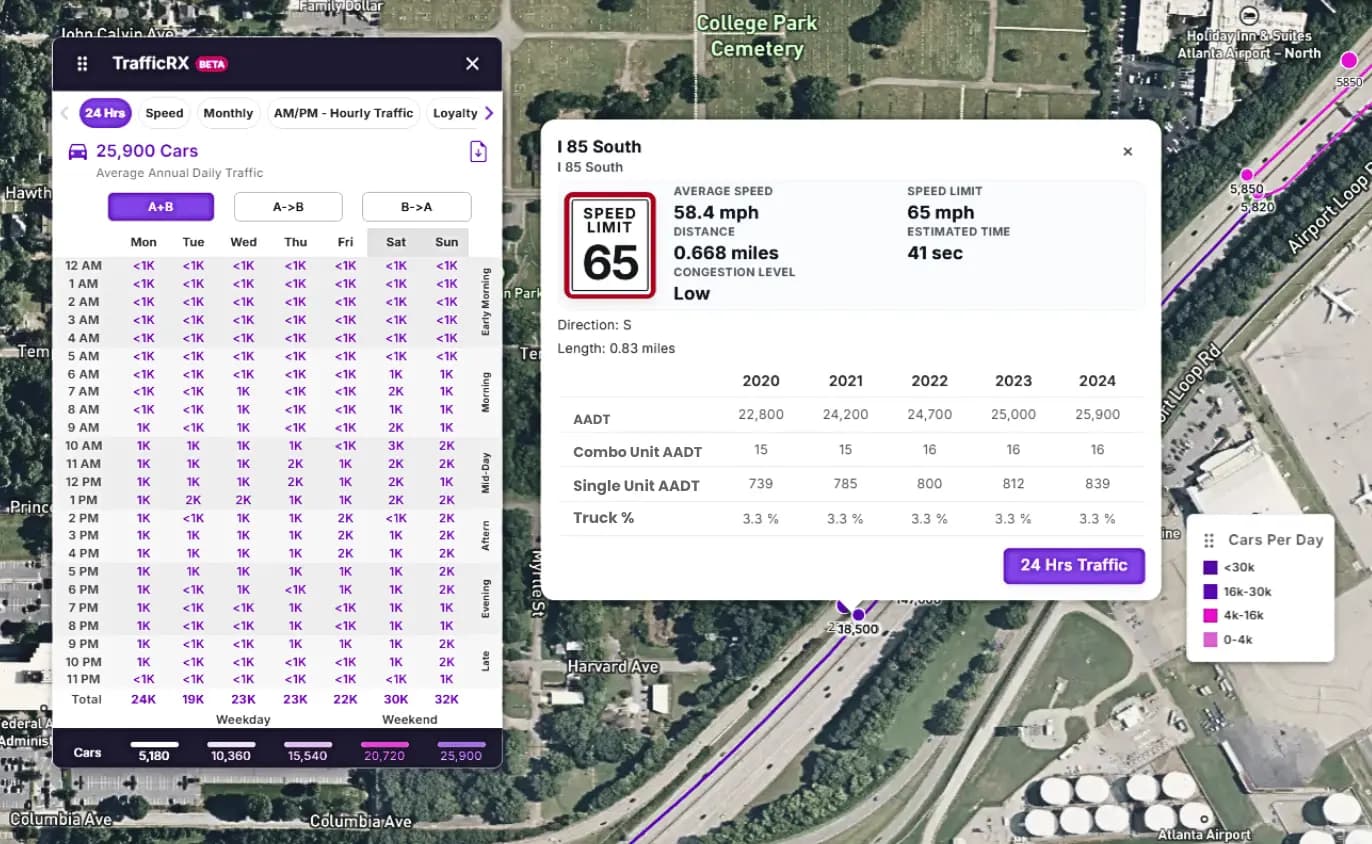This screenshot has width=1372, height=844.
Task: Click the 20,720 cars legend swatch
Action: 384,745
